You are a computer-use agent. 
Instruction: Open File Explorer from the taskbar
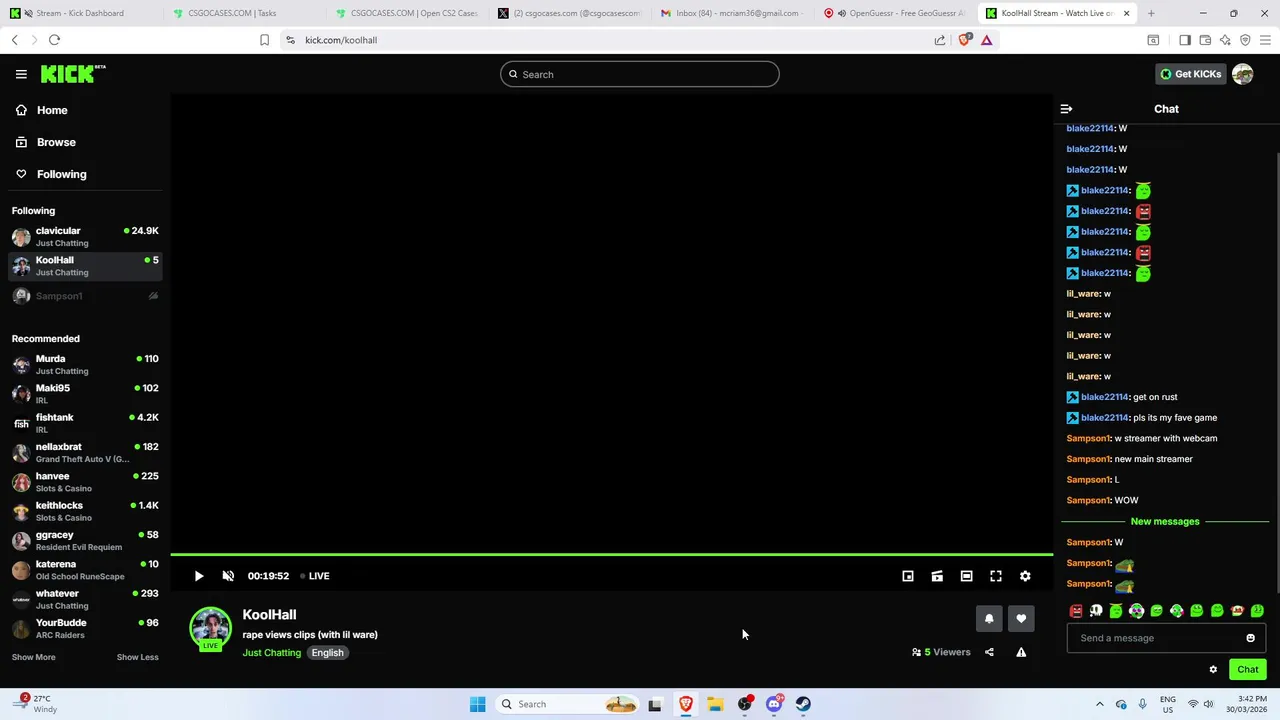coord(715,704)
